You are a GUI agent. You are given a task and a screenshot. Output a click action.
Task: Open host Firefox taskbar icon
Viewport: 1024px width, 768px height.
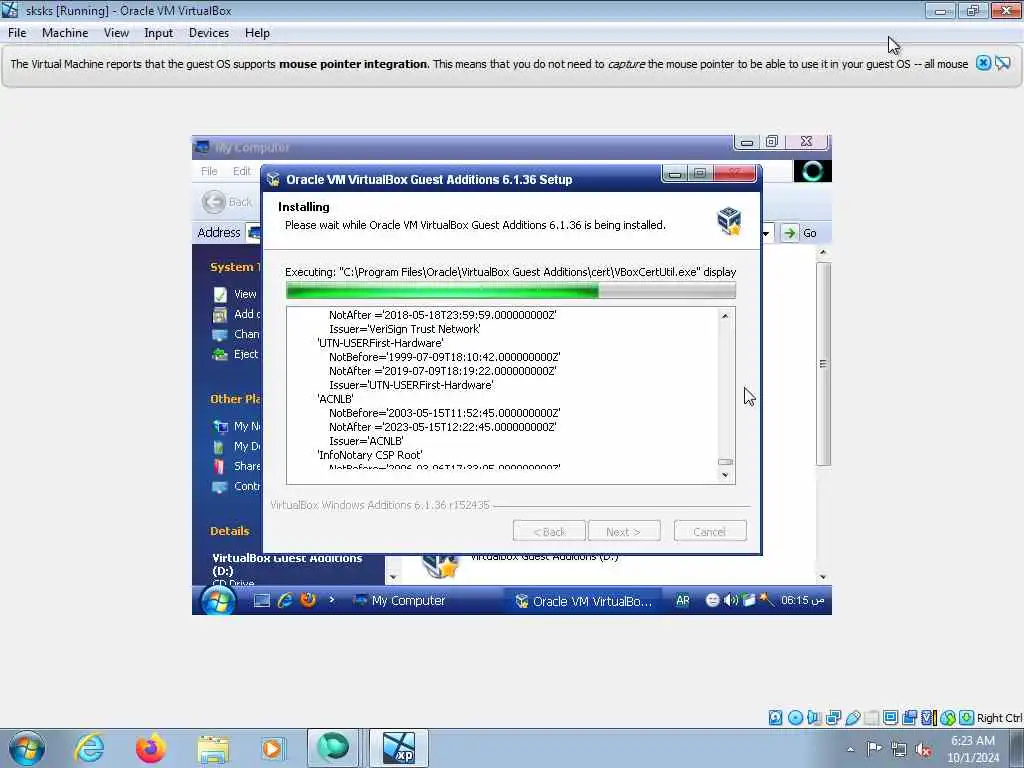[x=151, y=748]
